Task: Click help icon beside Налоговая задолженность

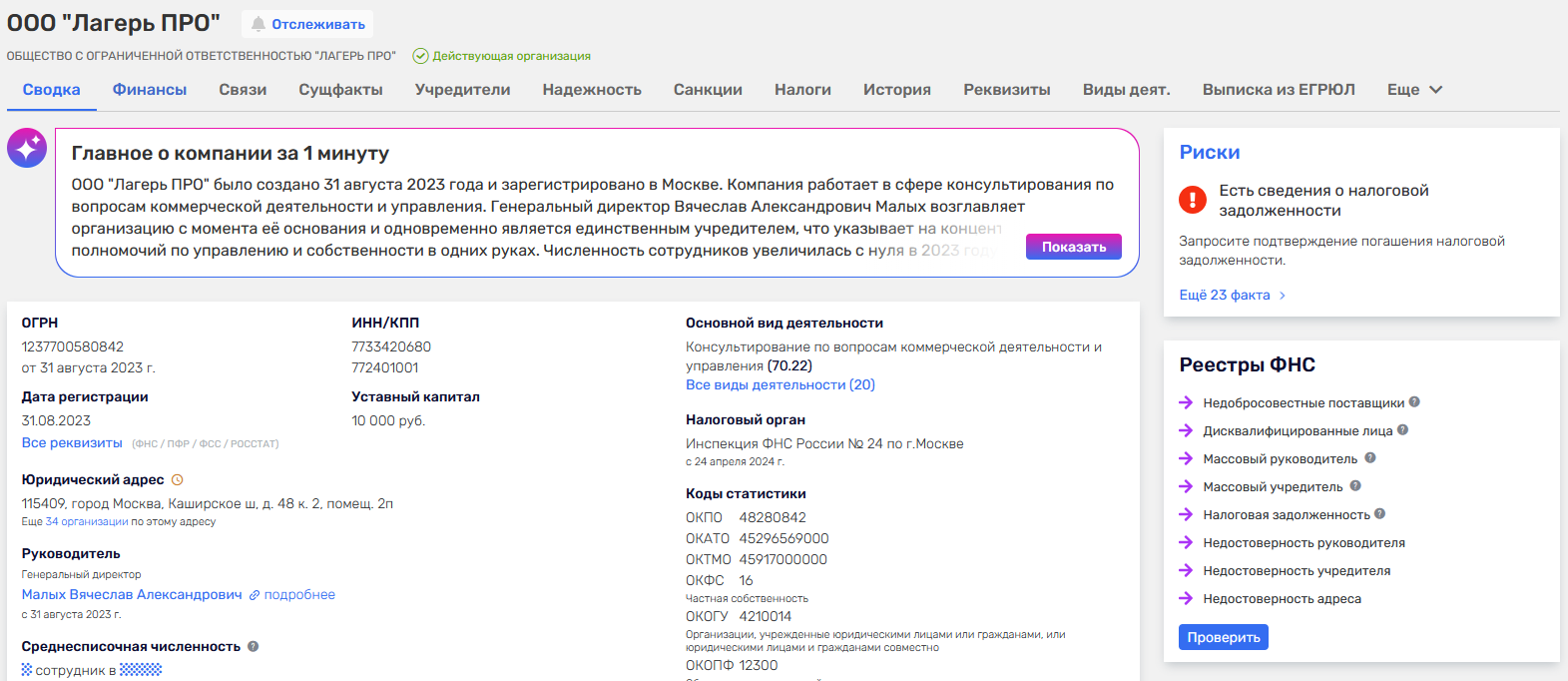Action: click(1380, 514)
